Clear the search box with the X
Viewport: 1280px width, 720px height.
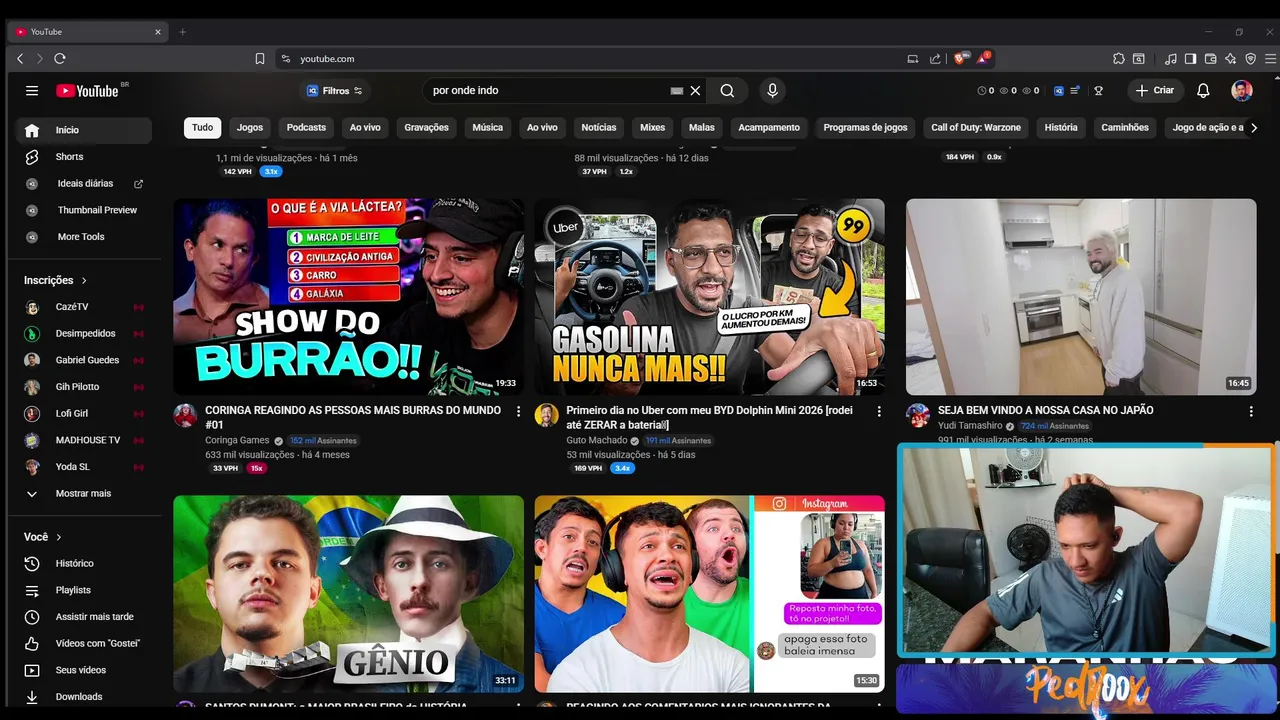(696, 90)
